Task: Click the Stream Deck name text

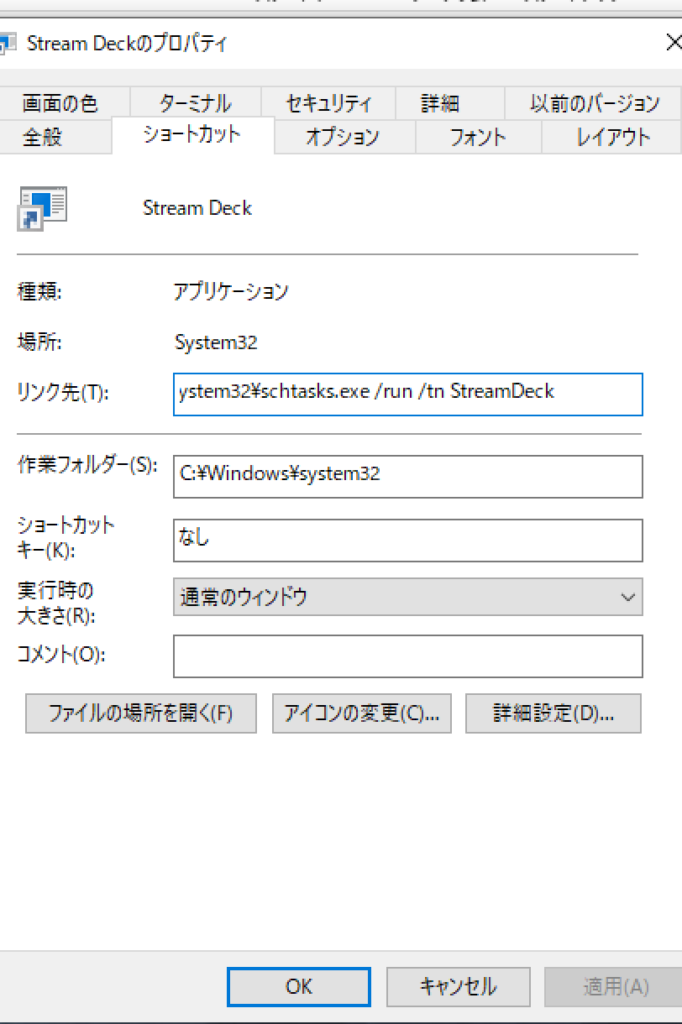Action: tap(197, 208)
